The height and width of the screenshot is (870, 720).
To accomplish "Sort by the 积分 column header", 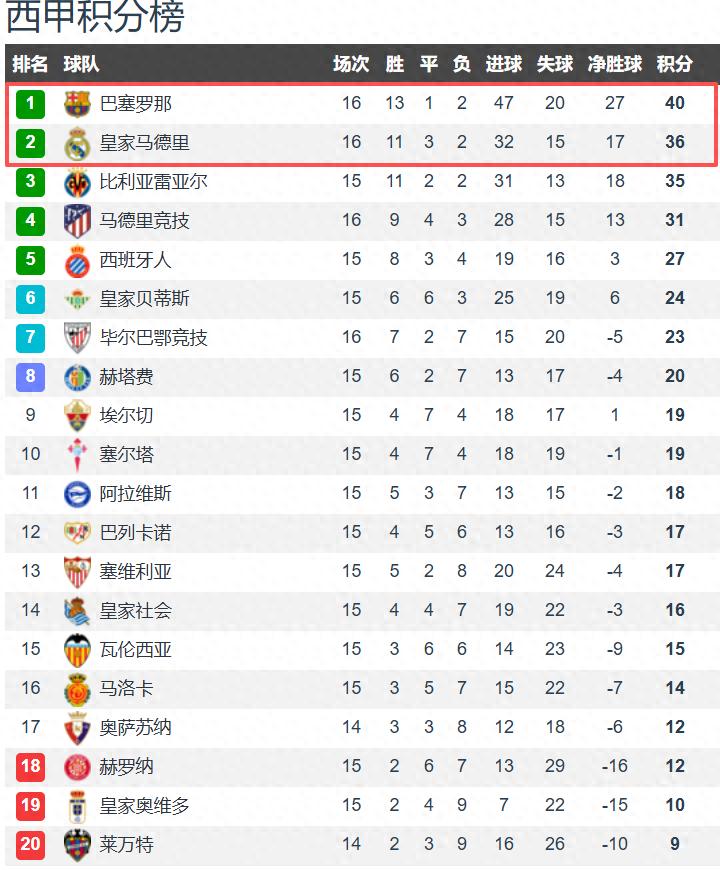I will (674, 64).
